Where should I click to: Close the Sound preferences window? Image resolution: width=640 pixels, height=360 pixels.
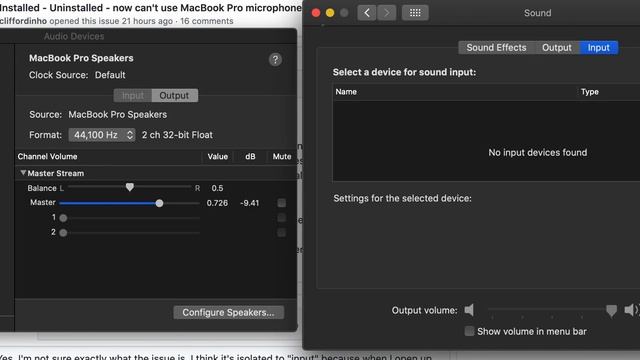pos(316,13)
